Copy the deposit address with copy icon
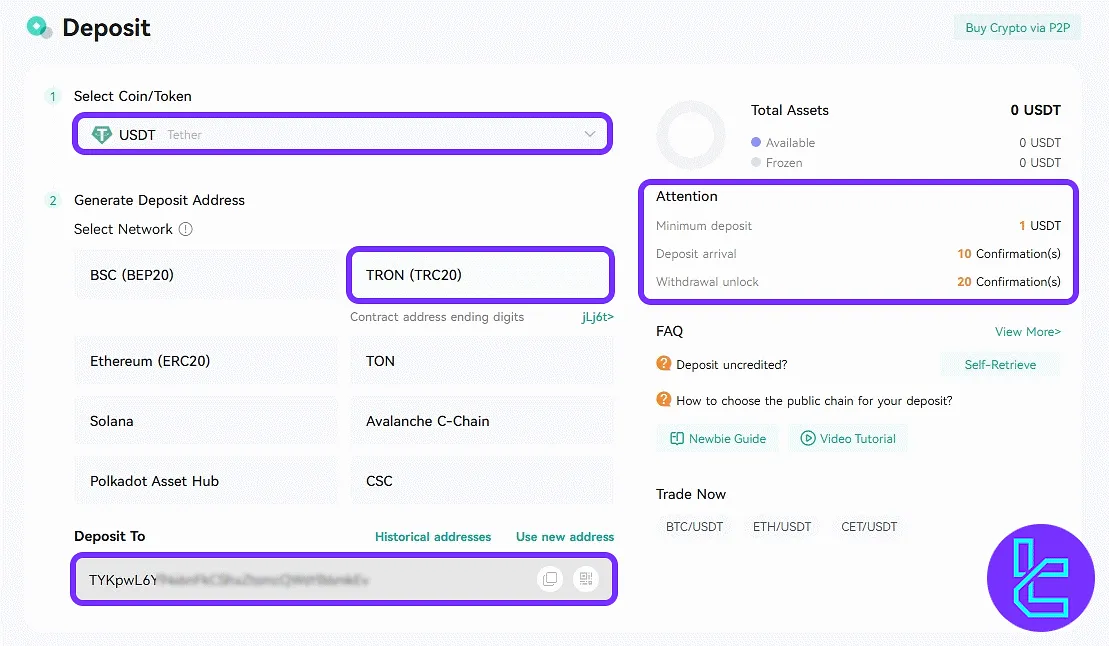The width and height of the screenshot is (1109, 646). click(550, 579)
